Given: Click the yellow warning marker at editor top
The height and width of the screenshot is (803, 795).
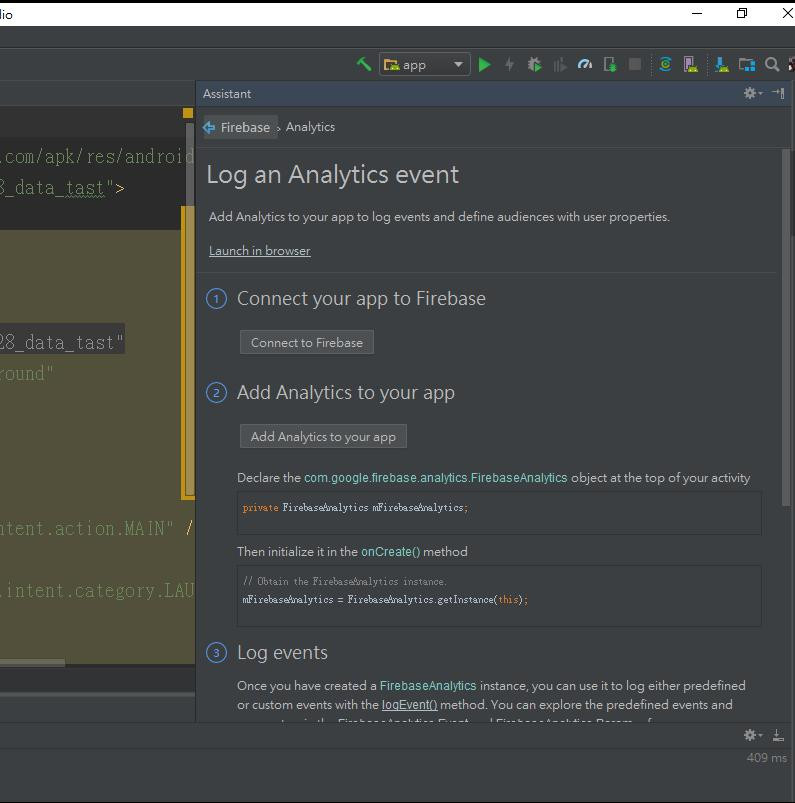Looking at the screenshot, I should click(x=188, y=113).
